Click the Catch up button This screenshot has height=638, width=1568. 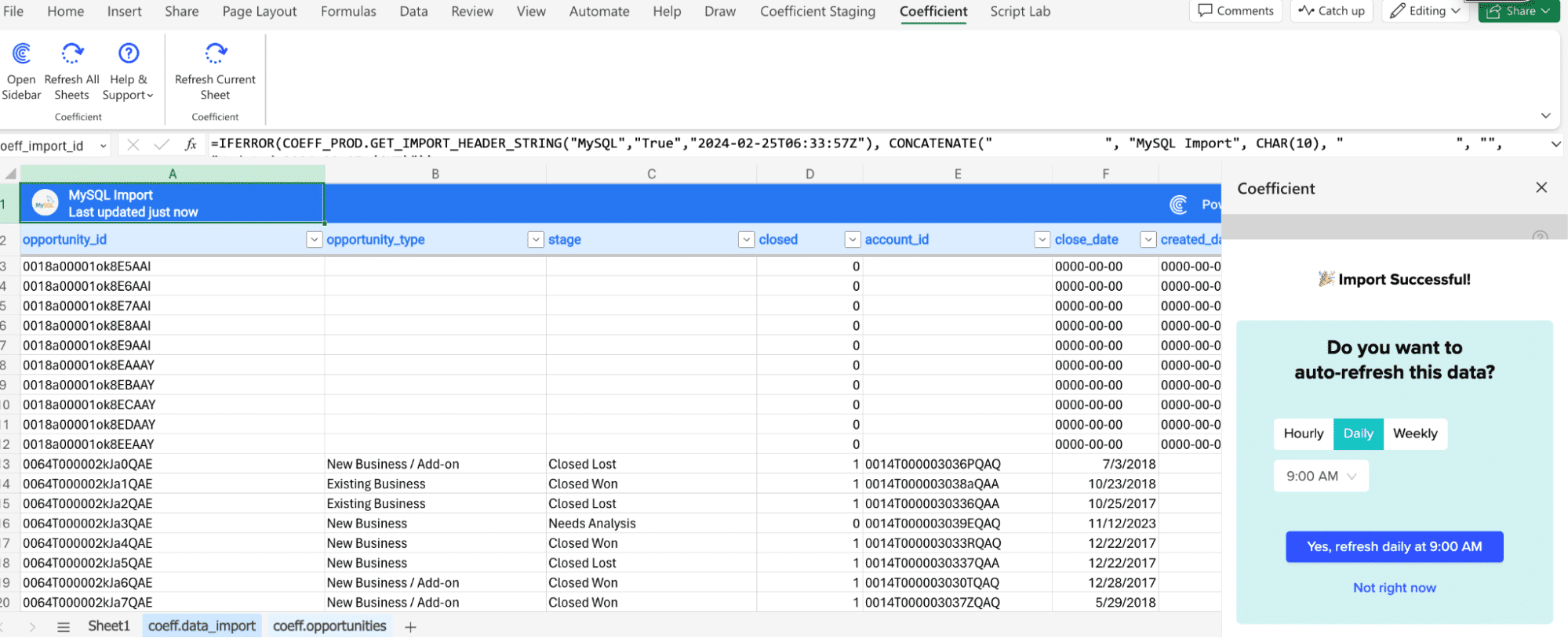pos(1331,11)
